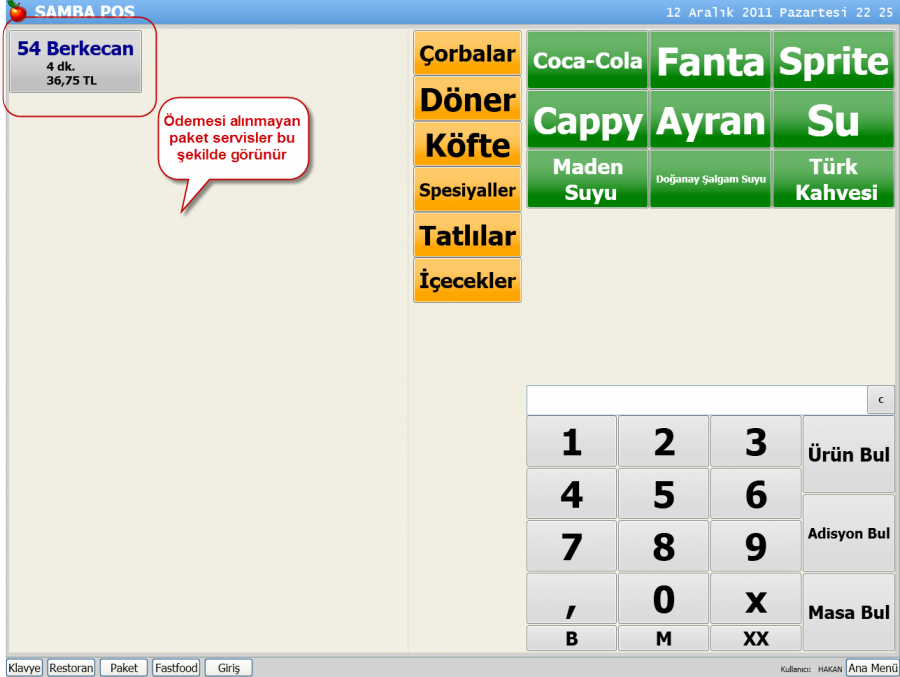The width and height of the screenshot is (900, 677).
Task: Tap numpad key 7
Action: [x=572, y=546]
